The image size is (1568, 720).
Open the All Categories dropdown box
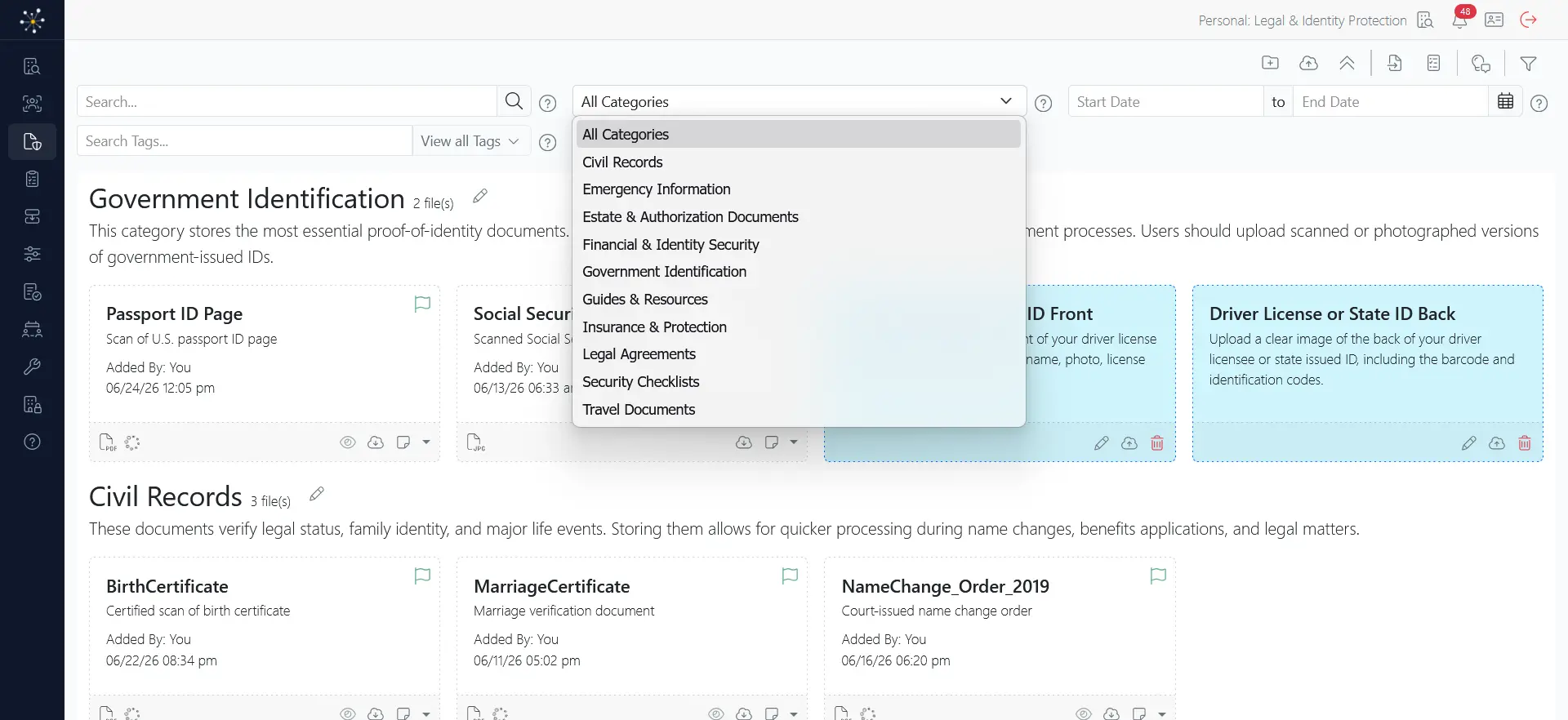click(800, 101)
